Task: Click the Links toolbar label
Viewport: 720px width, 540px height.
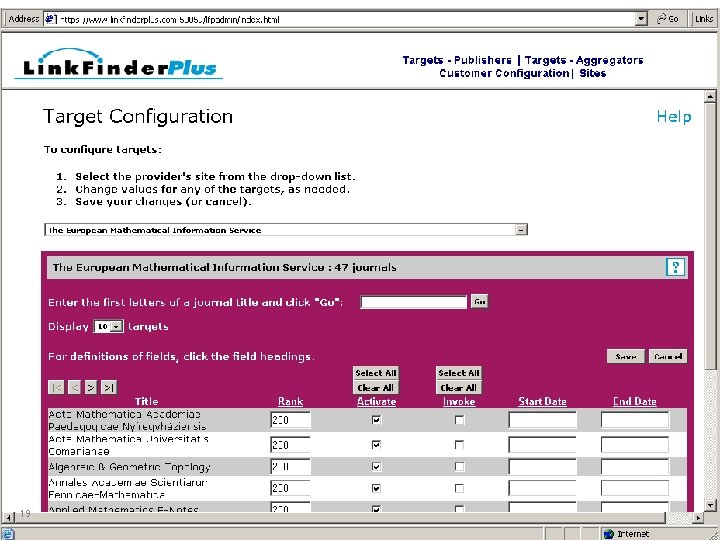Action: point(703,19)
